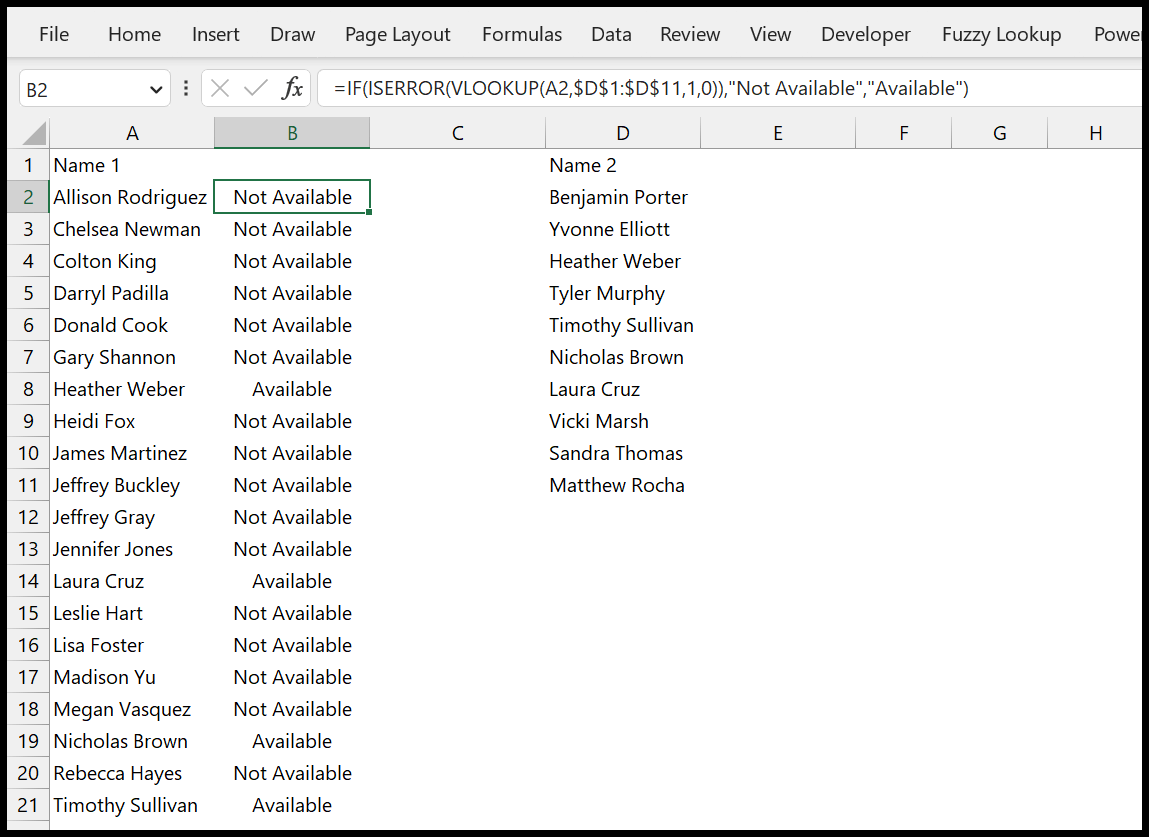Image resolution: width=1149 pixels, height=837 pixels.
Task: Select column D header
Action: tap(623, 133)
